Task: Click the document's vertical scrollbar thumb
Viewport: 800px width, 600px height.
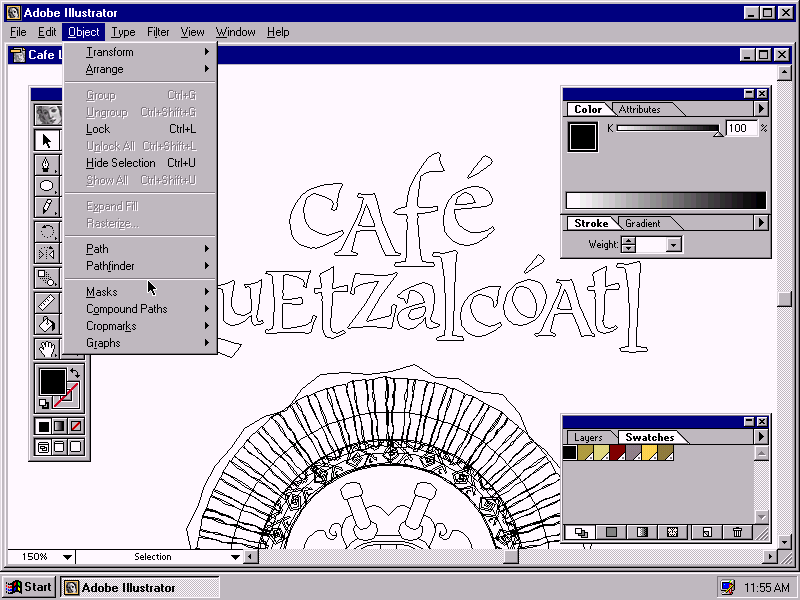Action: 785,298
